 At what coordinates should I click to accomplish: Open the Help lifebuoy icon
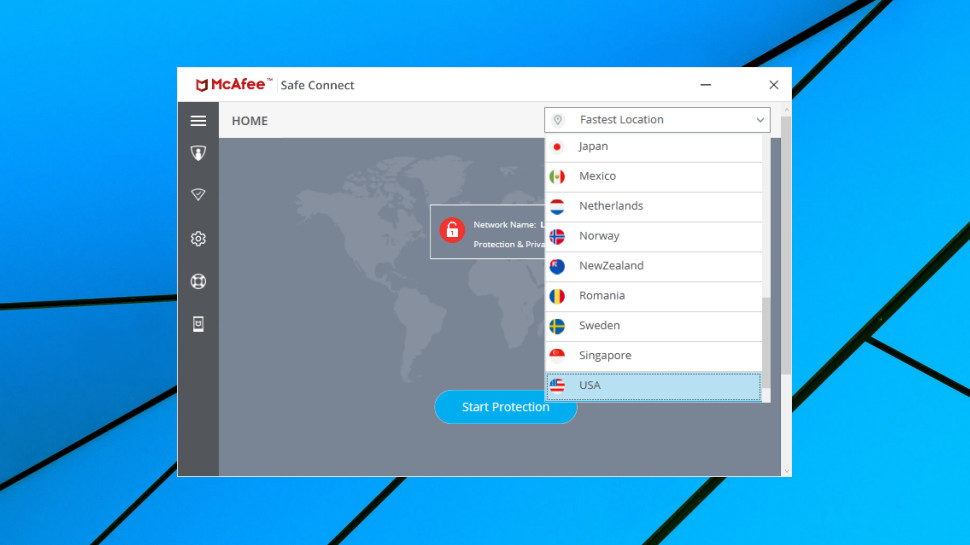pos(198,281)
